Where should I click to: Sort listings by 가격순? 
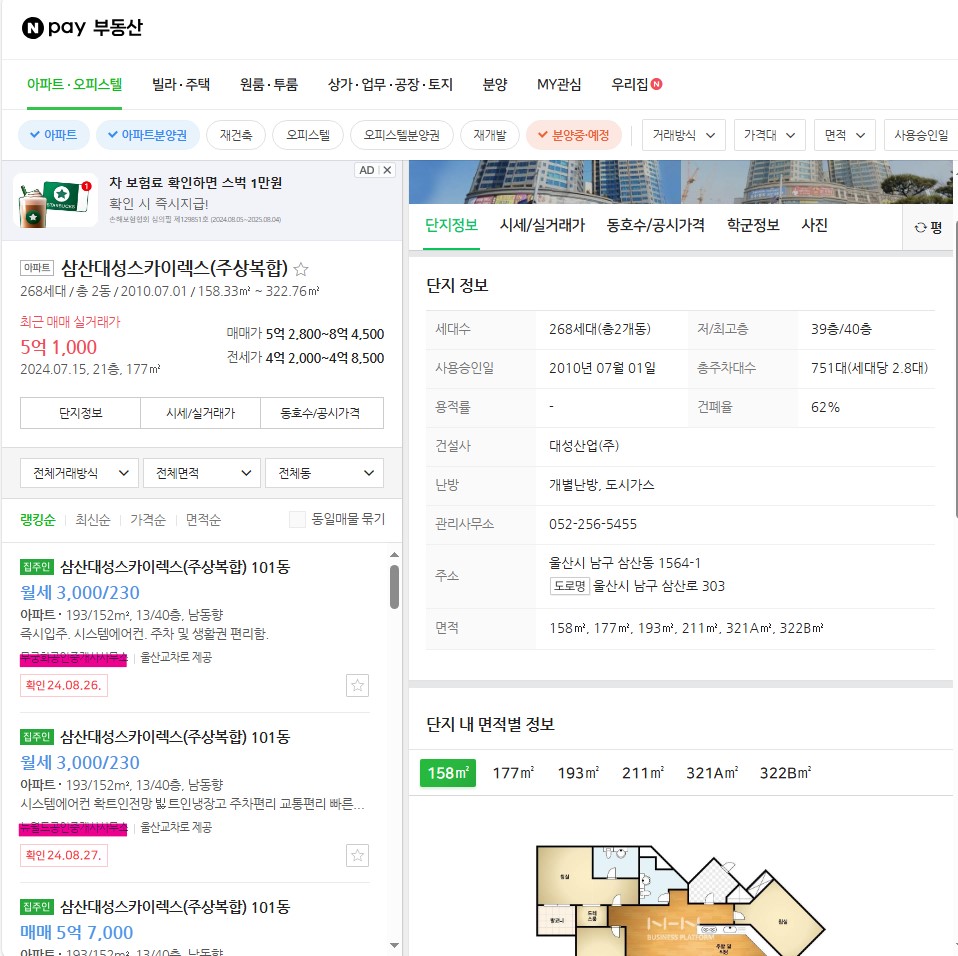pyautogui.click(x=148, y=520)
